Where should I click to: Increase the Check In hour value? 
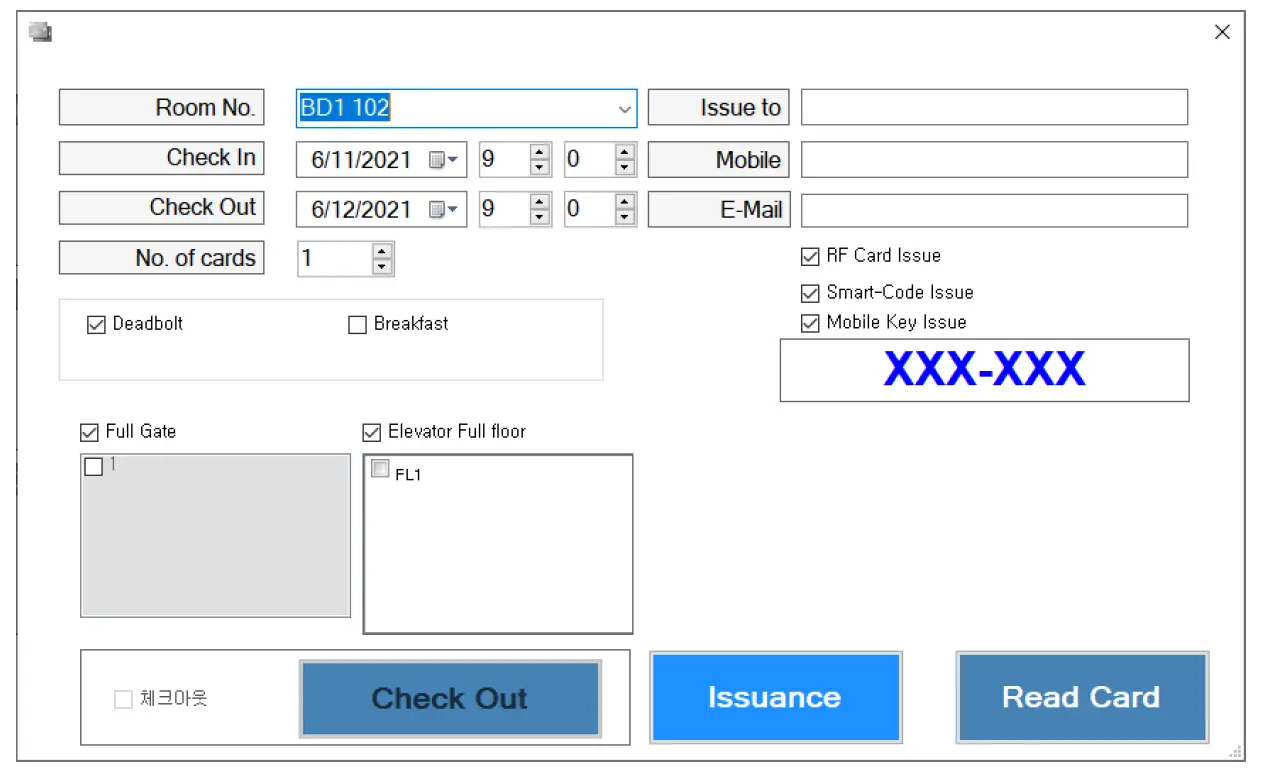coord(540,152)
